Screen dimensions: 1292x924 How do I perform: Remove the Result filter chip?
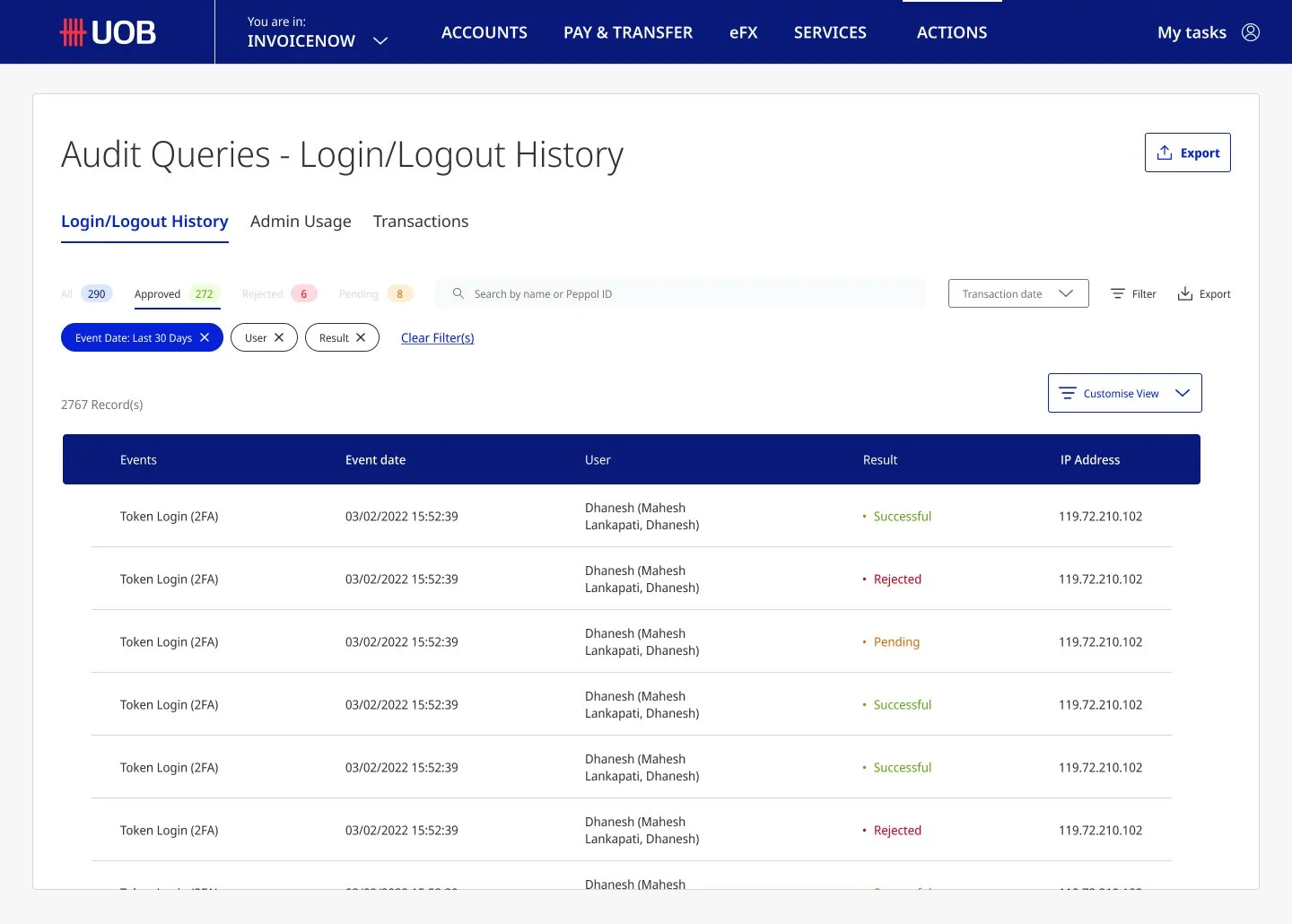point(361,337)
